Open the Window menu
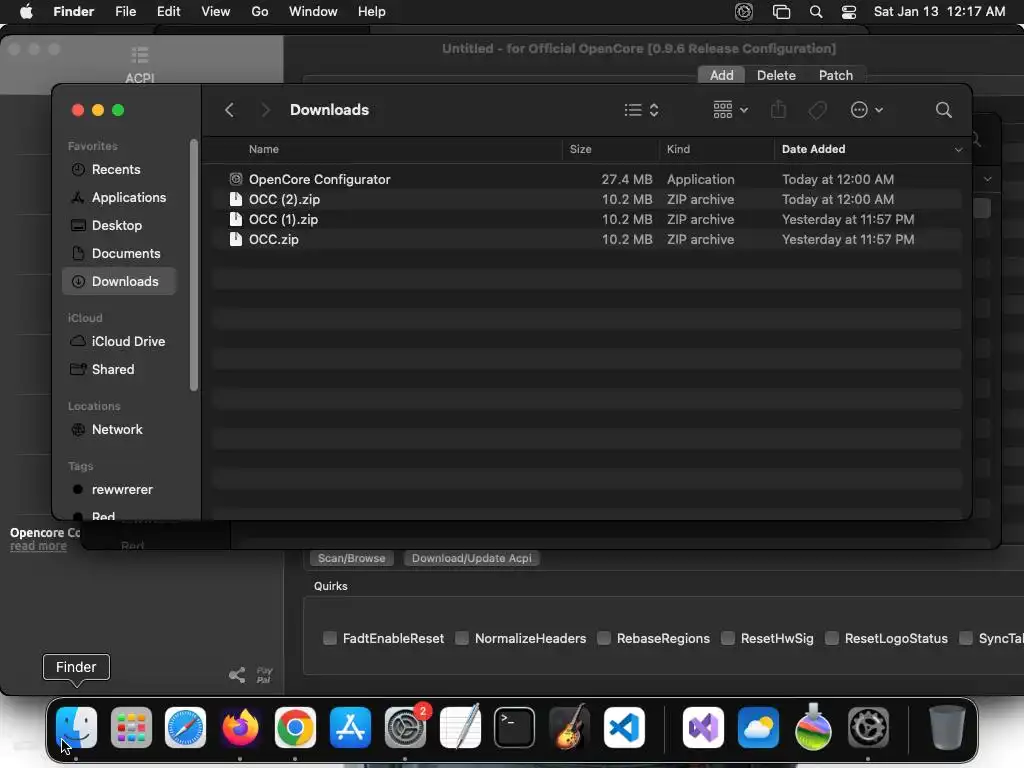 (313, 12)
